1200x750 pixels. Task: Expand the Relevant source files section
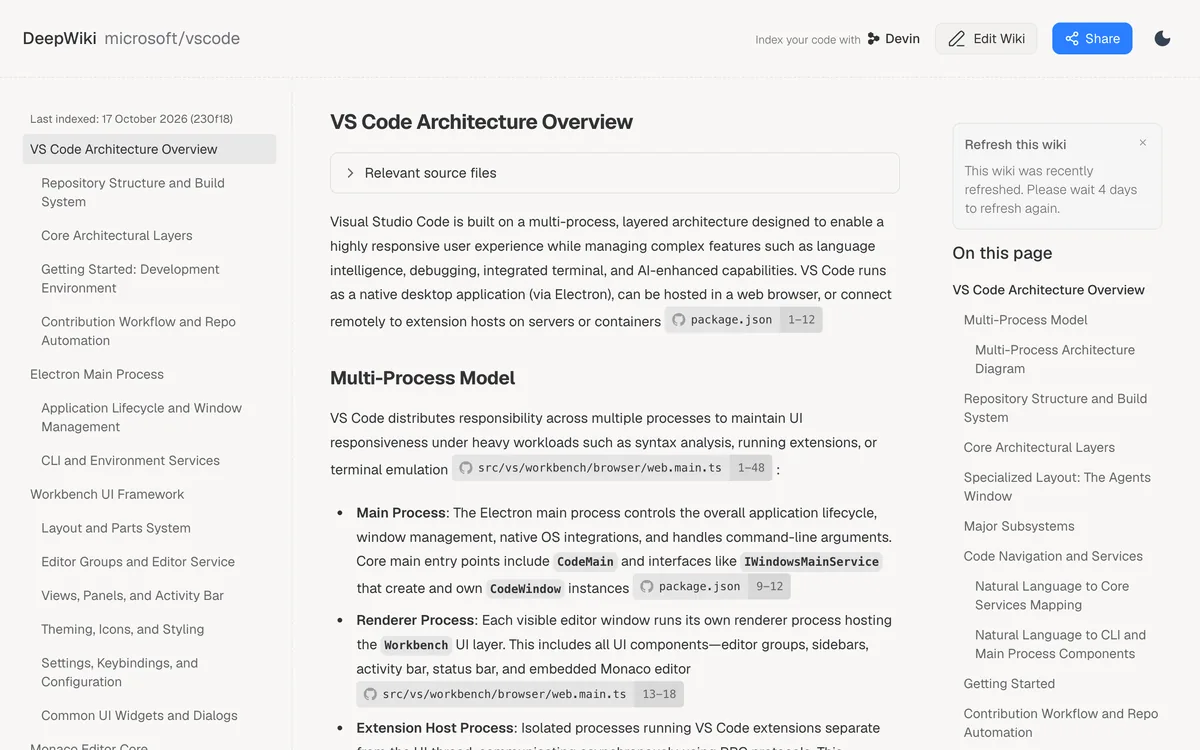pyautogui.click(x=615, y=173)
